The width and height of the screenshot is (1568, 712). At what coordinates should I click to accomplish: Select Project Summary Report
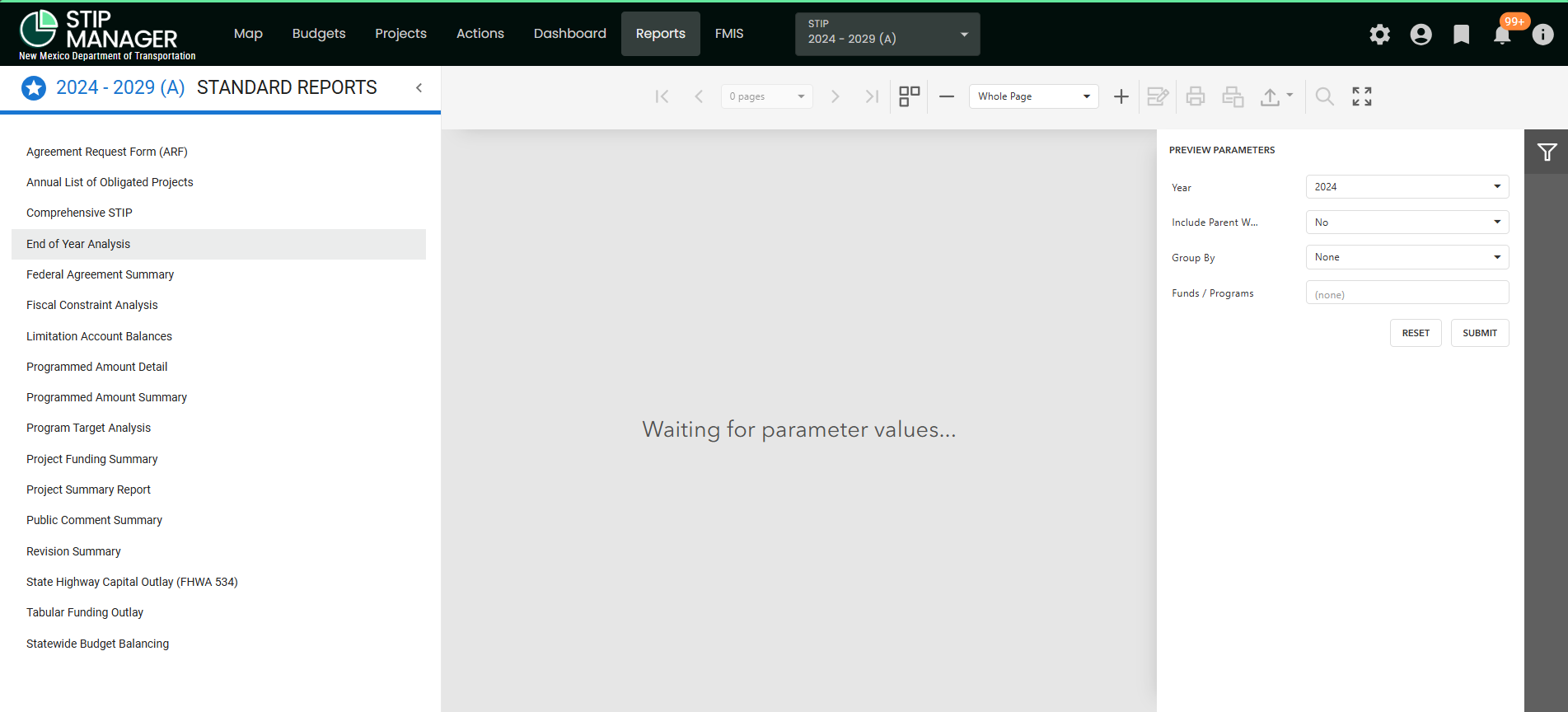point(218,489)
